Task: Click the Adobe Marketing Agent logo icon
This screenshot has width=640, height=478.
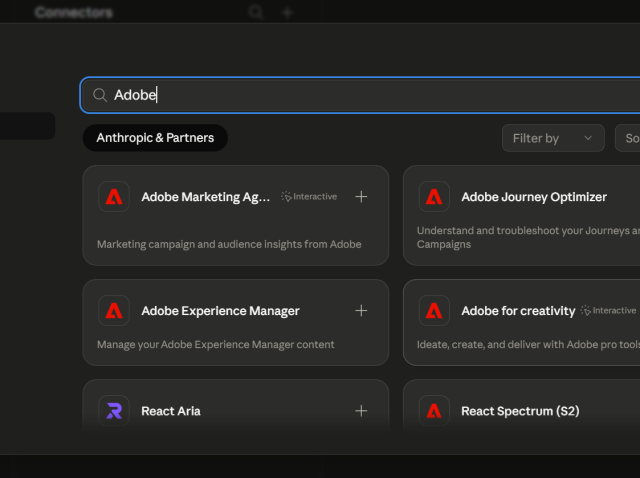Action: [x=114, y=197]
